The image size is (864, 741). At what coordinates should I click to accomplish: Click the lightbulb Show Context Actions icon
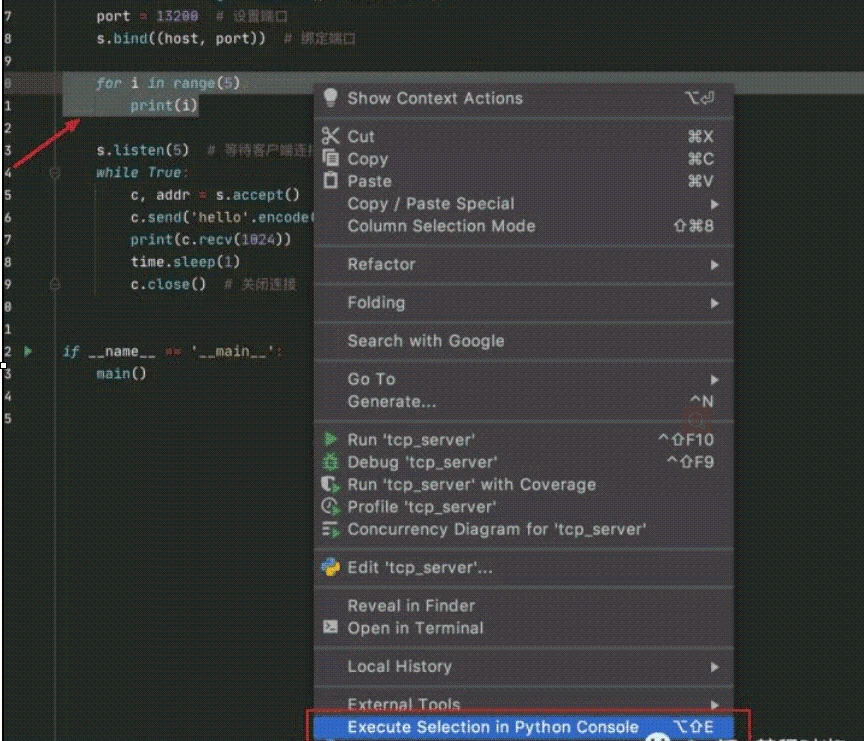coord(331,97)
